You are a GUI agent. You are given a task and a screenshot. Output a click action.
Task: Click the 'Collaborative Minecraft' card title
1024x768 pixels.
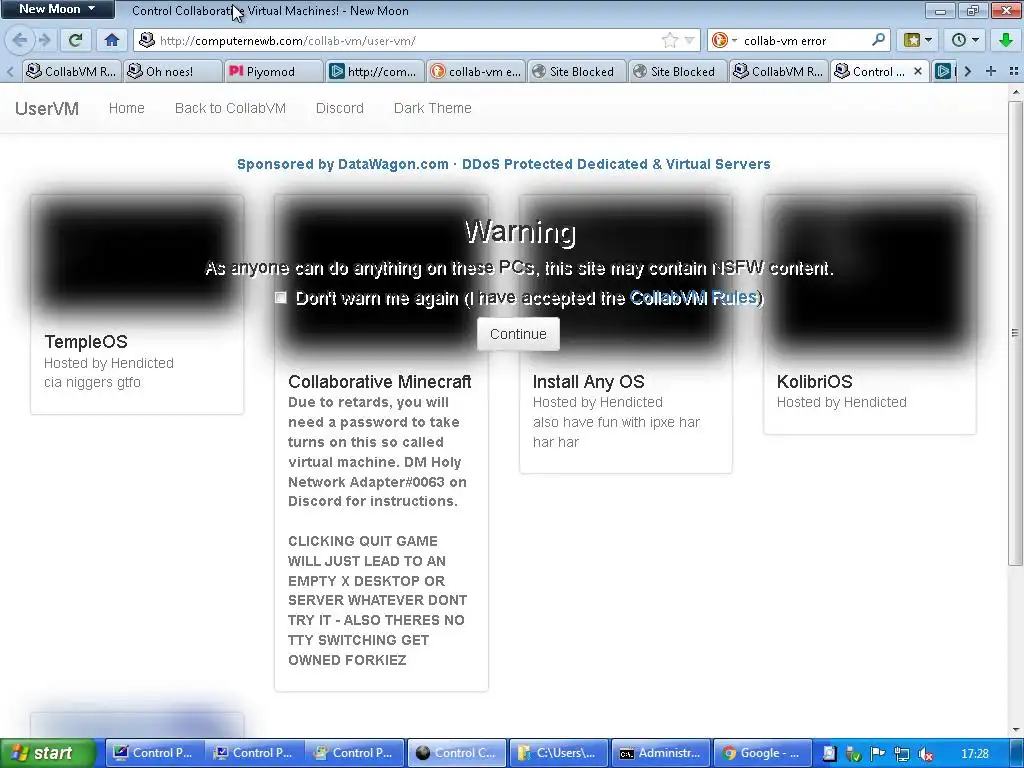[379, 381]
